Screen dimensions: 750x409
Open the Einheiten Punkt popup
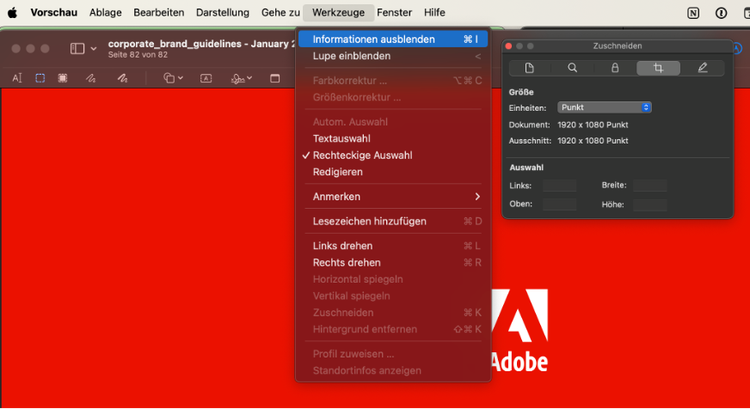coord(604,108)
